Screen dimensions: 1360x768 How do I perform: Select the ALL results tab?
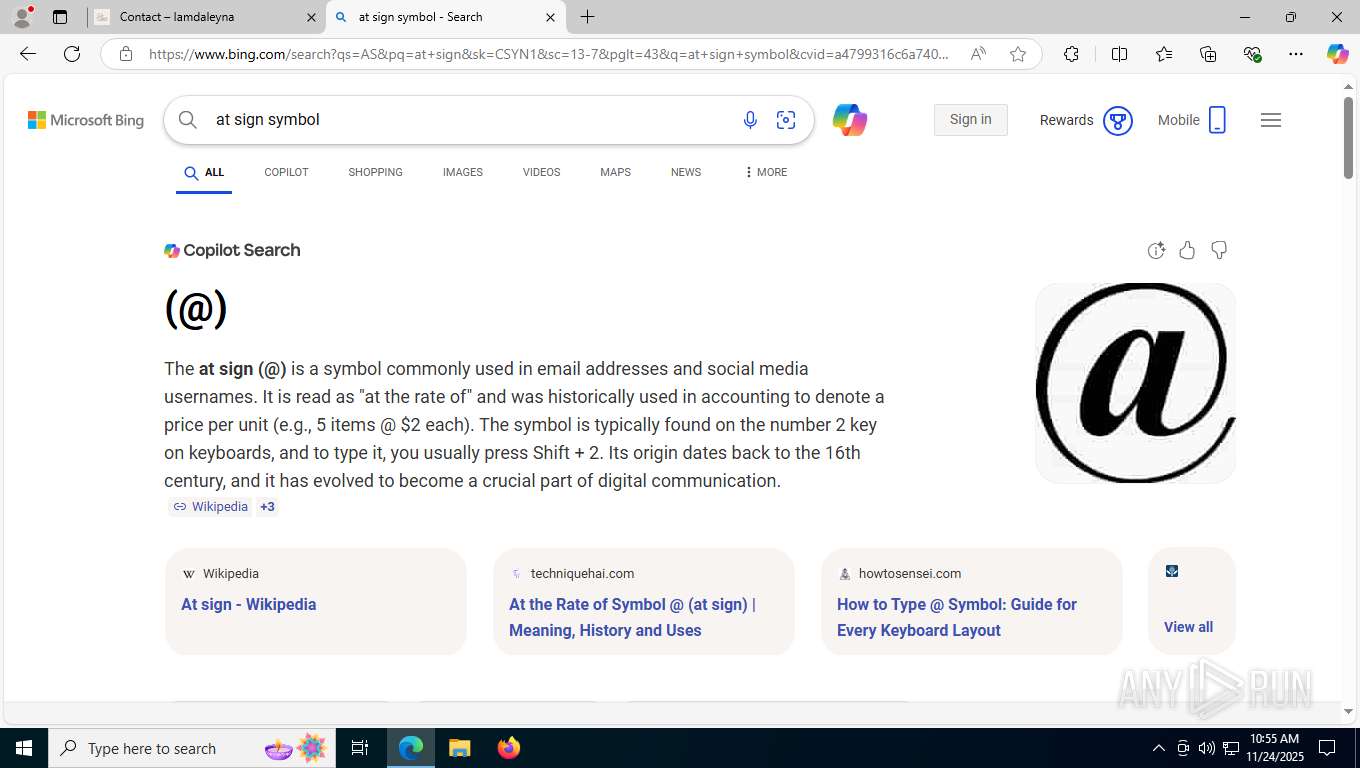pyautogui.click(x=204, y=173)
